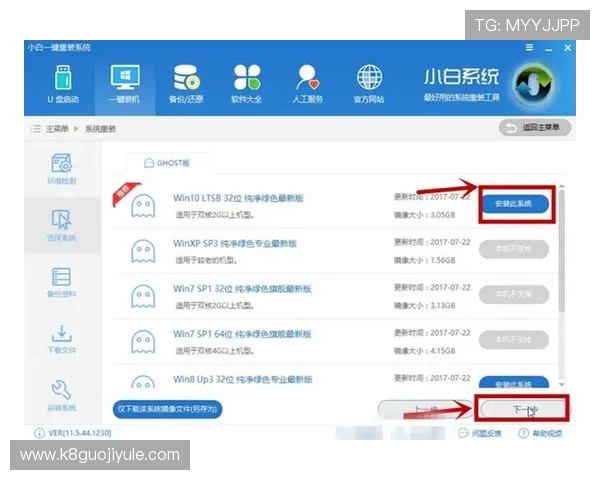Image resolution: width=600 pixels, height=480 pixels.
Task: Minimize the 小白一键重装系统 window
Action: [x=549, y=48]
